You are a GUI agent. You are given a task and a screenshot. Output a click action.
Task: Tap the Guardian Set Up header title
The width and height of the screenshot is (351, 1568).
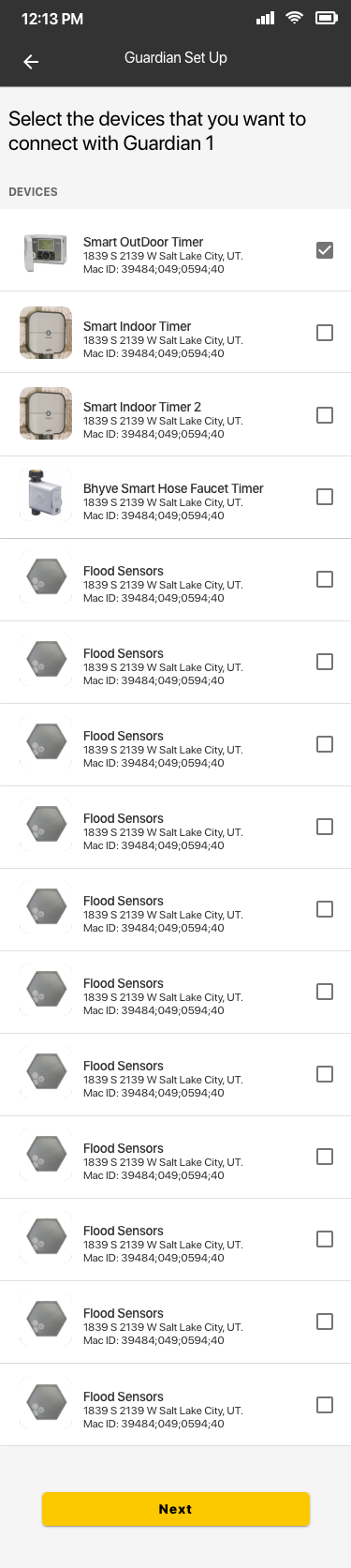[176, 58]
